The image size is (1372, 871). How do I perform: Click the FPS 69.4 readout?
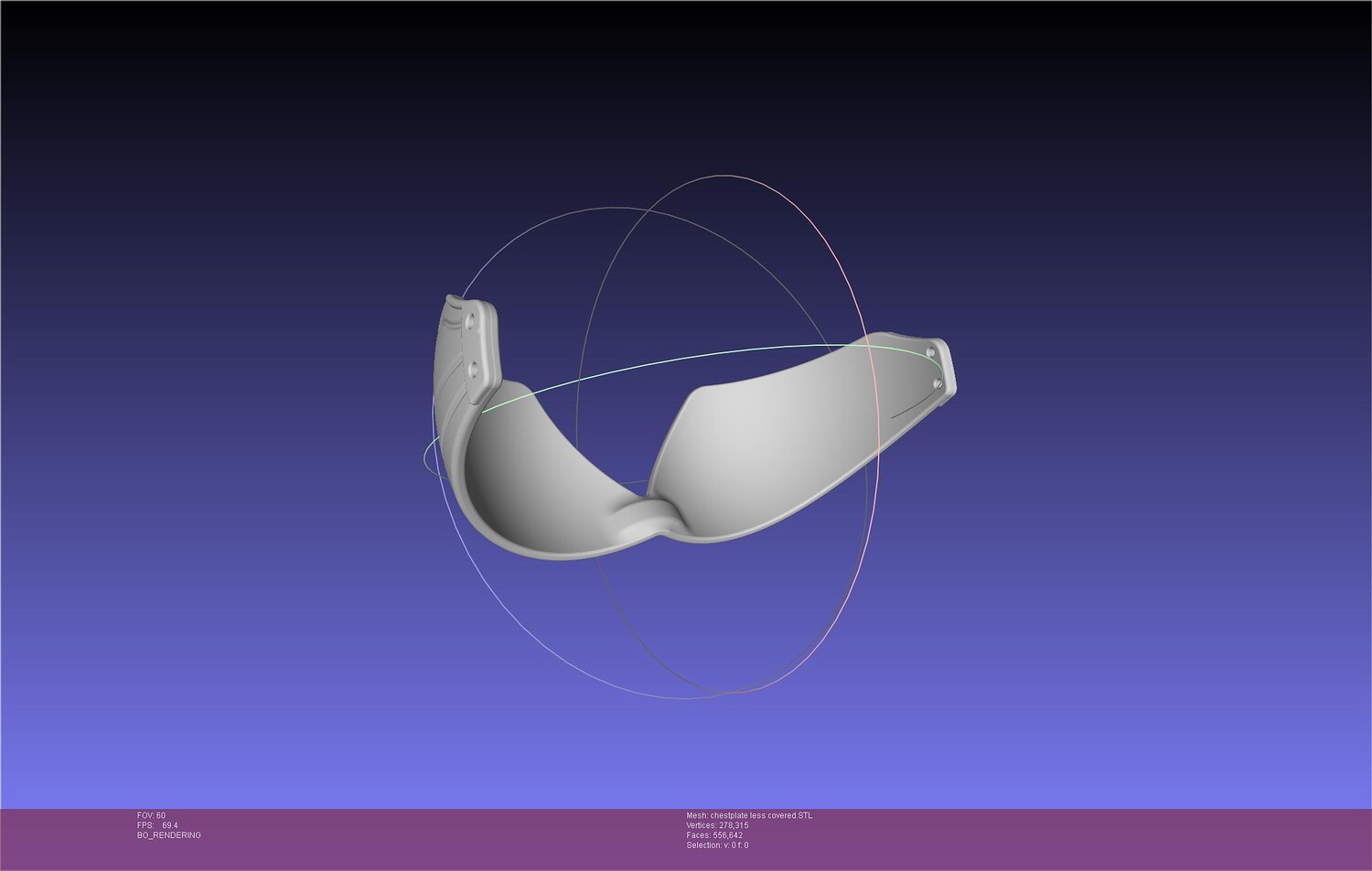pyautogui.click(x=157, y=825)
